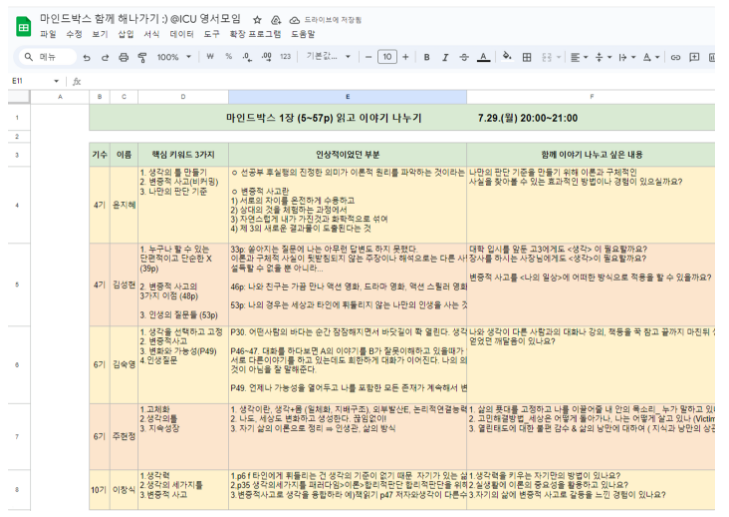Image resolution: width=729 pixels, height=517 pixels.
Task: Click the 7.29.(월) 20:00~21:00 schedule text
Action: [x=528, y=118]
